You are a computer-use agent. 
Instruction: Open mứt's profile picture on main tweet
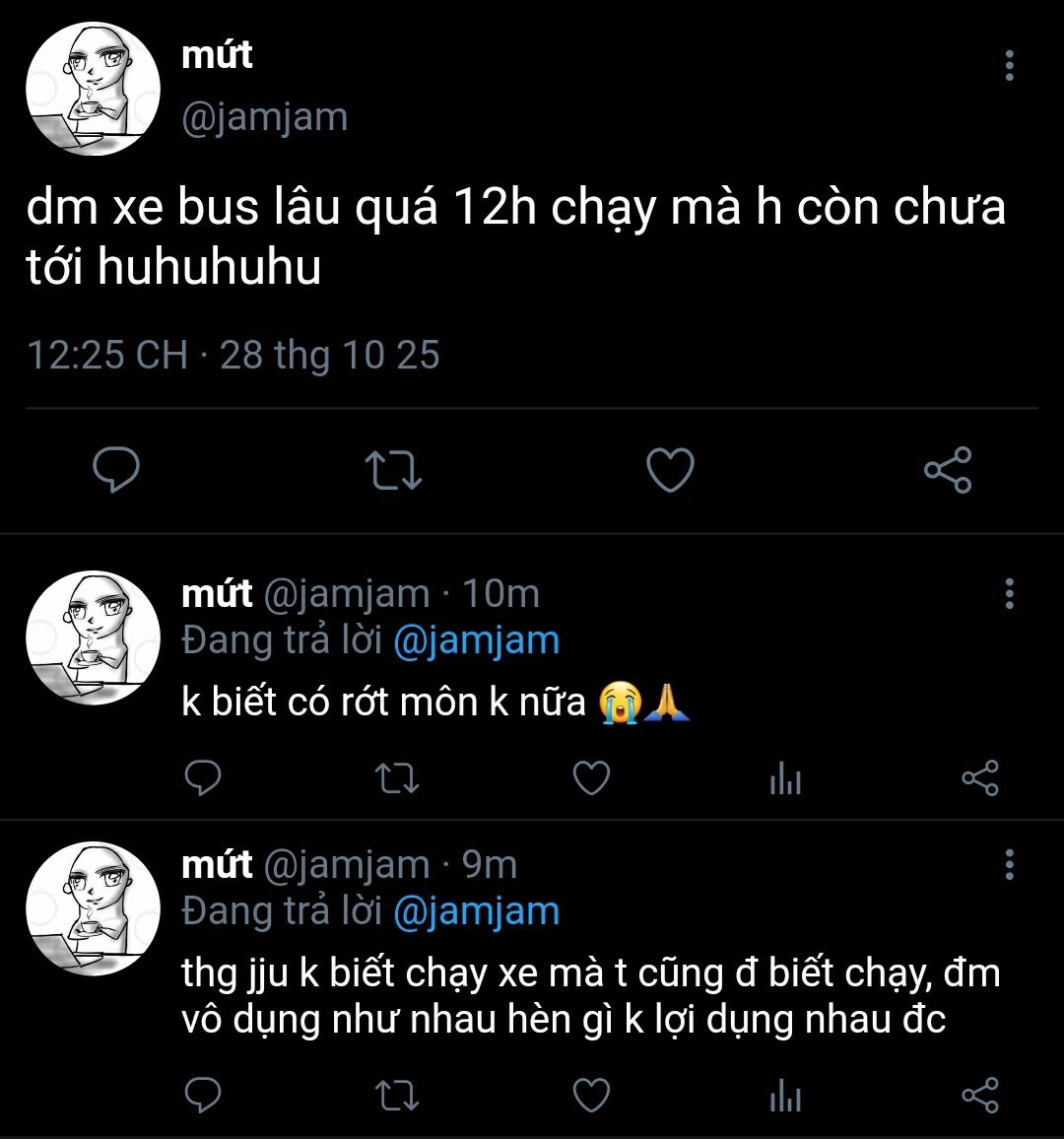tap(93, 90)
